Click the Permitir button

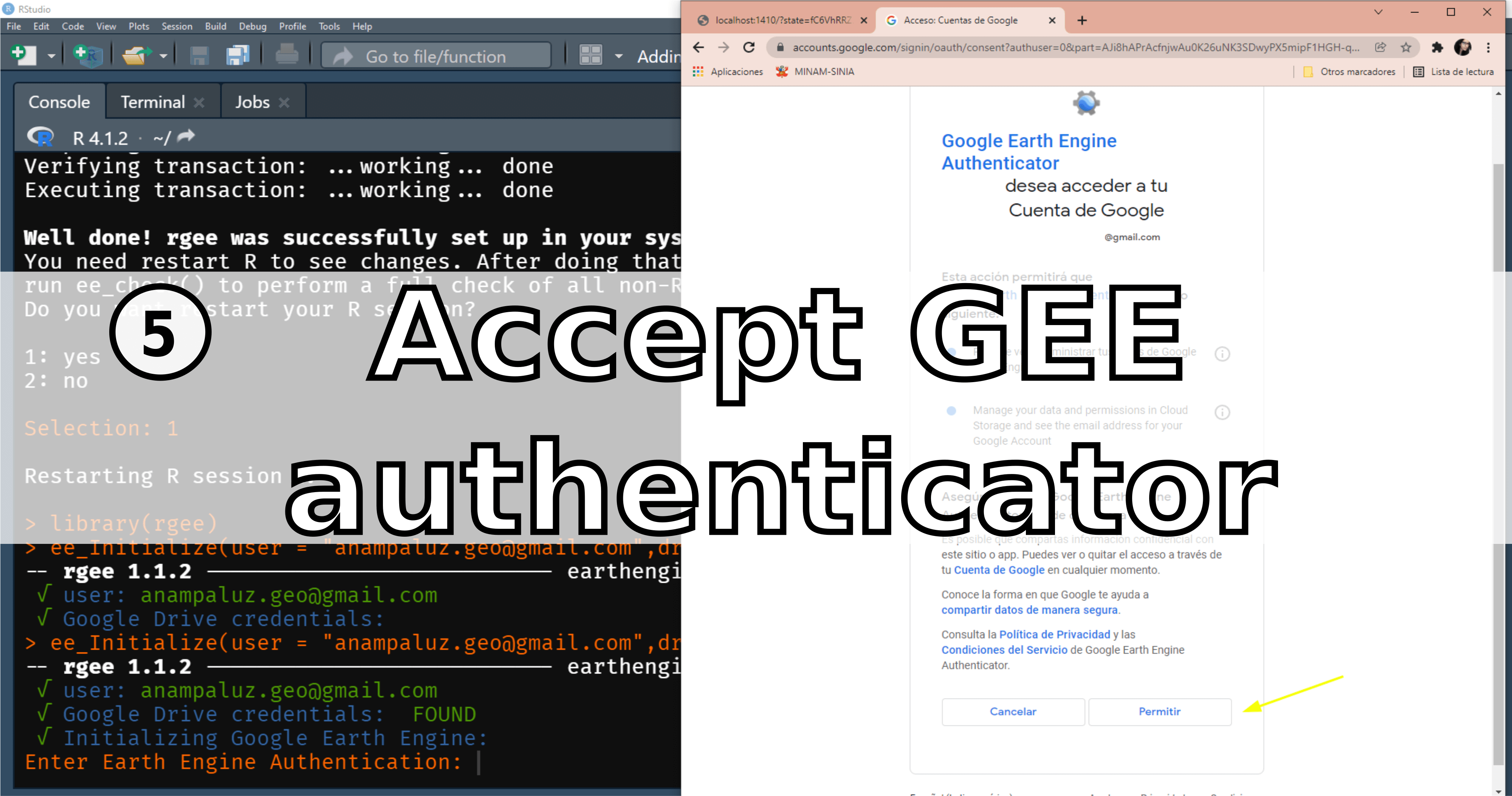pyautogui.click(x=1160, y=711)
